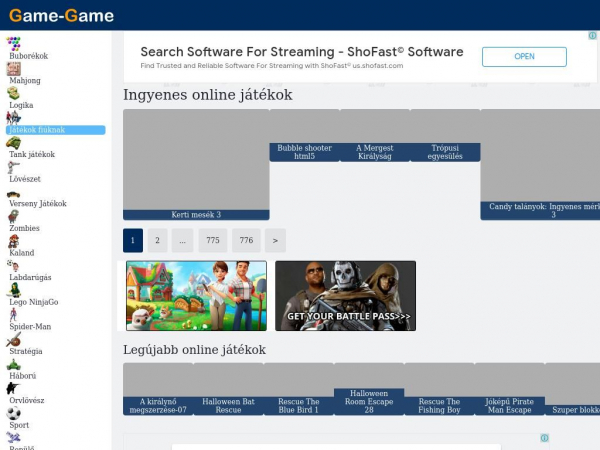Go to pagination page 2
This screenshot has width=600, height=450.
158,240
